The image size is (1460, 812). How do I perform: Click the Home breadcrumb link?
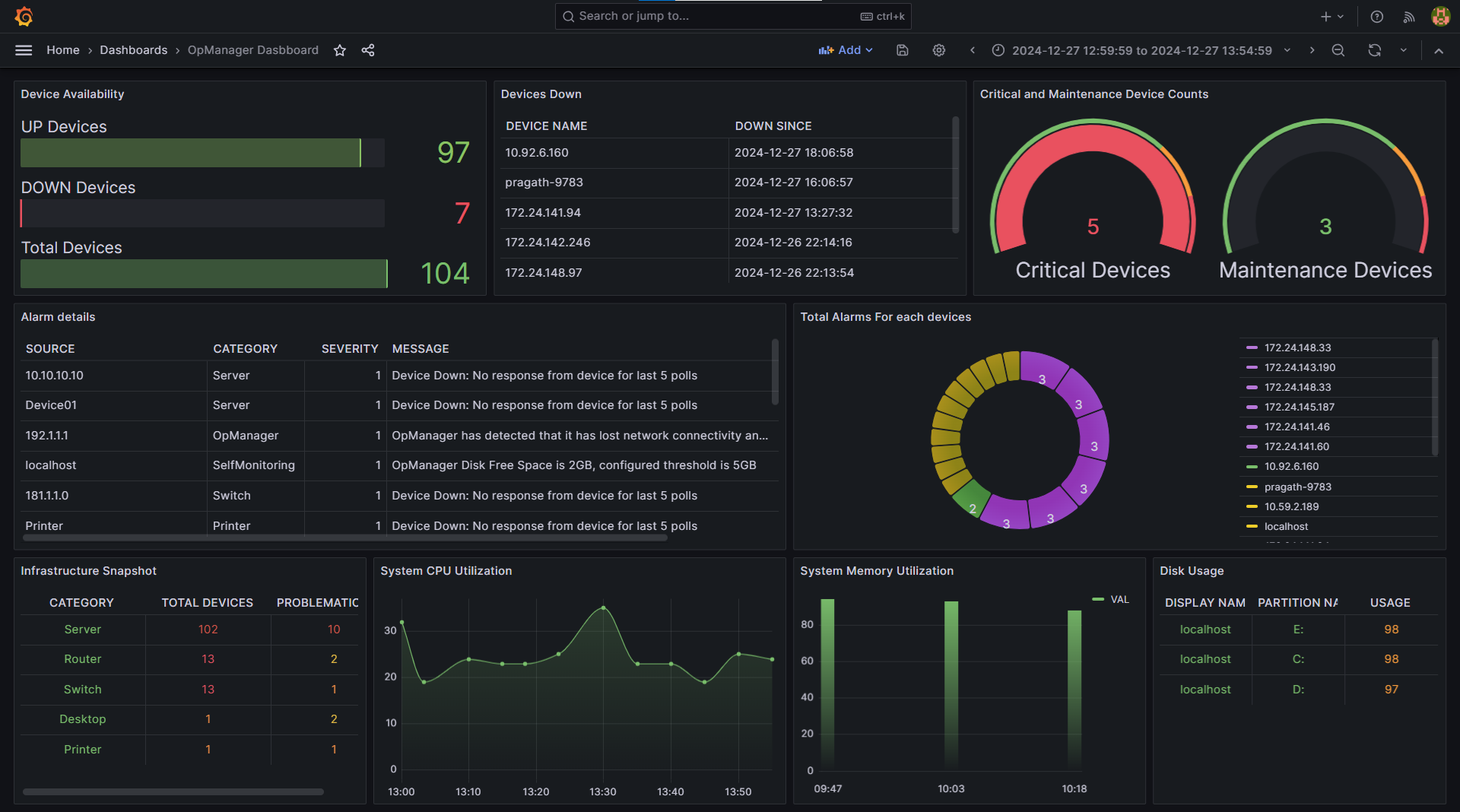tap(63, 50)
